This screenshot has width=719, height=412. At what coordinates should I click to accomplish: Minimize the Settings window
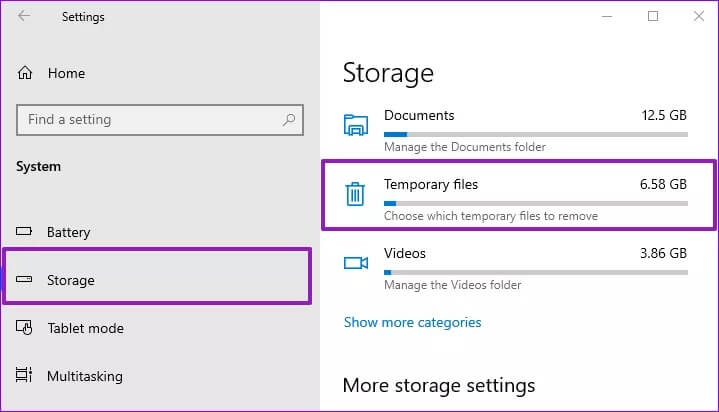(x=607, y=17)
